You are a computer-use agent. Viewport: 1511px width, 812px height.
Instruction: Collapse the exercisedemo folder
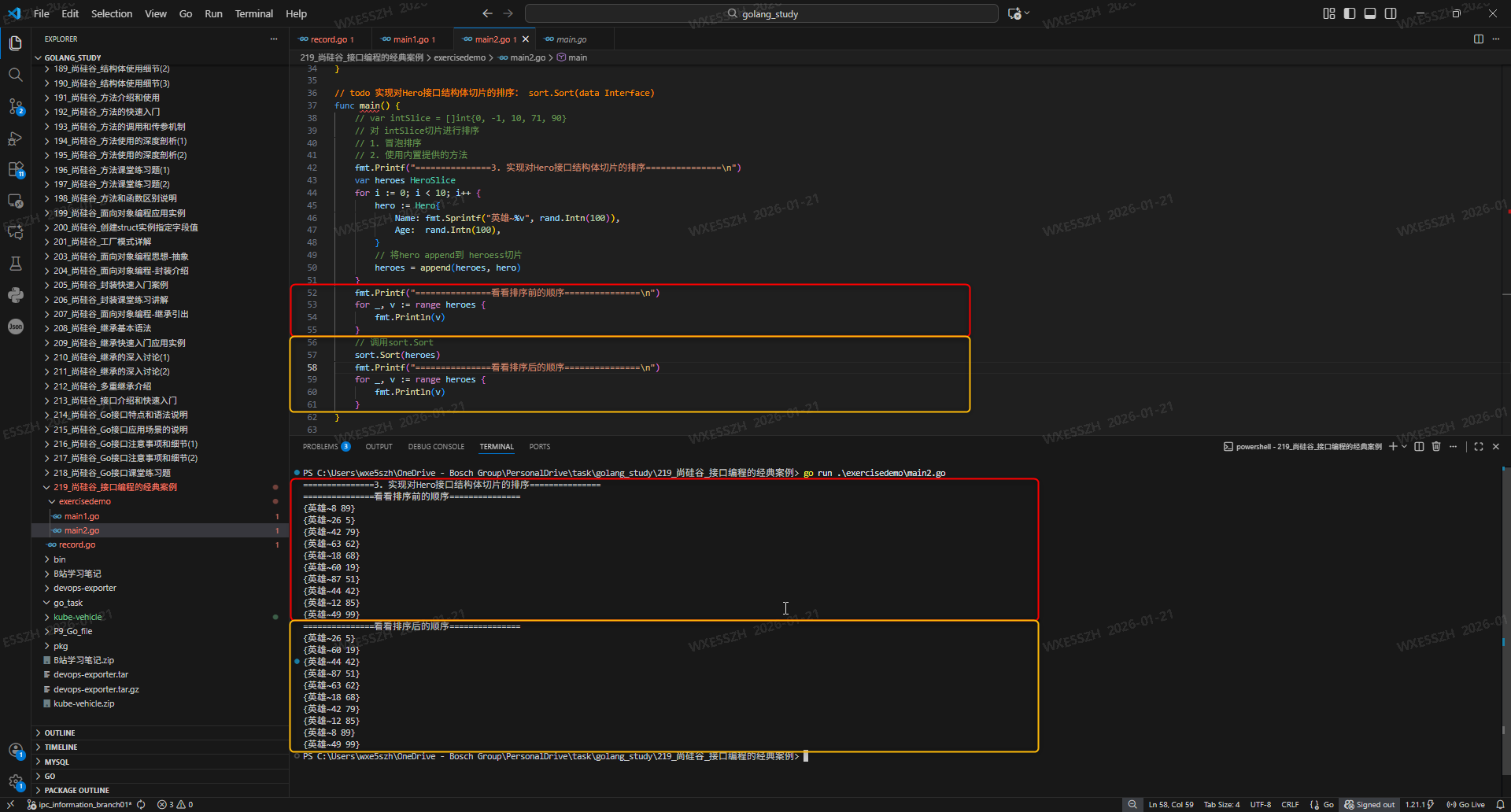[x=85, y=501]
